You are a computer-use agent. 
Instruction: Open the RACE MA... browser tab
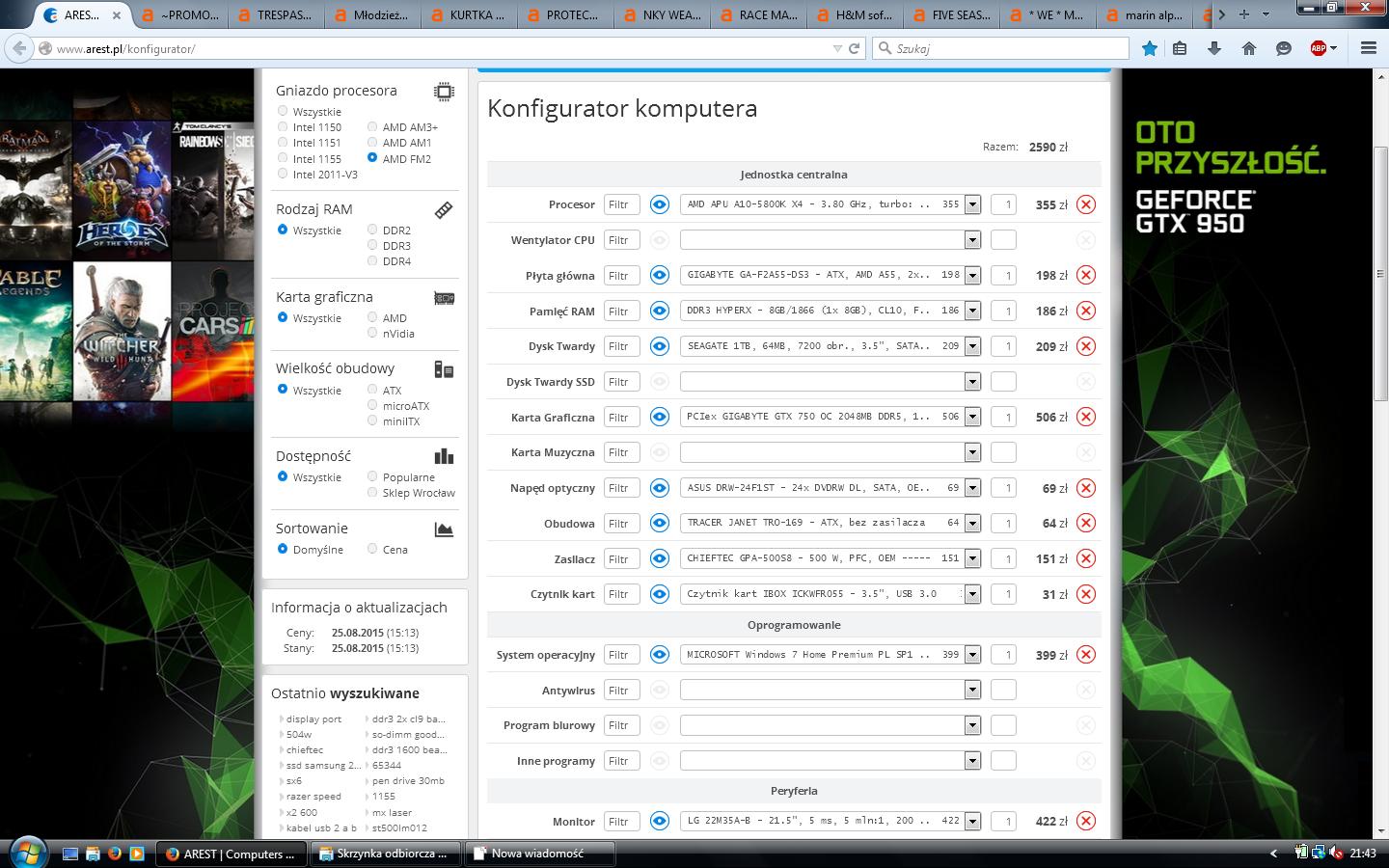(x=757, y=14)
